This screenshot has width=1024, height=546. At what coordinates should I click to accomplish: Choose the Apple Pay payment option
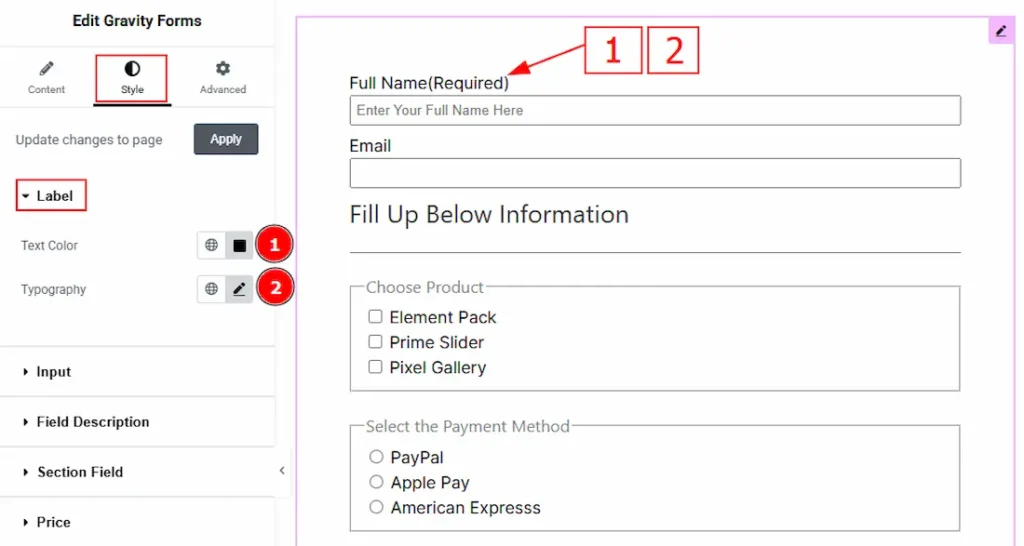click(x=377, y=482)
